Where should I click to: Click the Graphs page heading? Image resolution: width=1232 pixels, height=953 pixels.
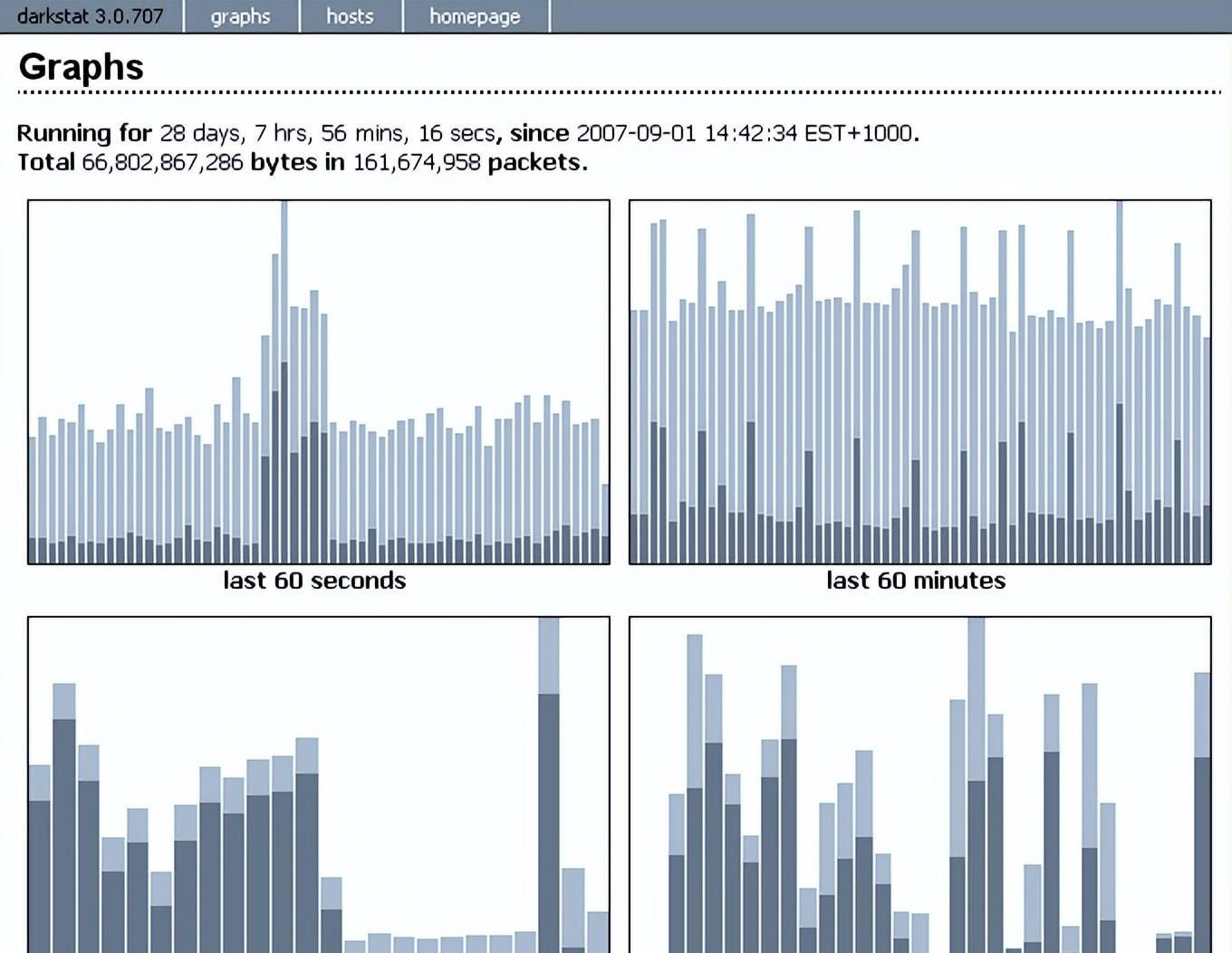click(82, 67)
